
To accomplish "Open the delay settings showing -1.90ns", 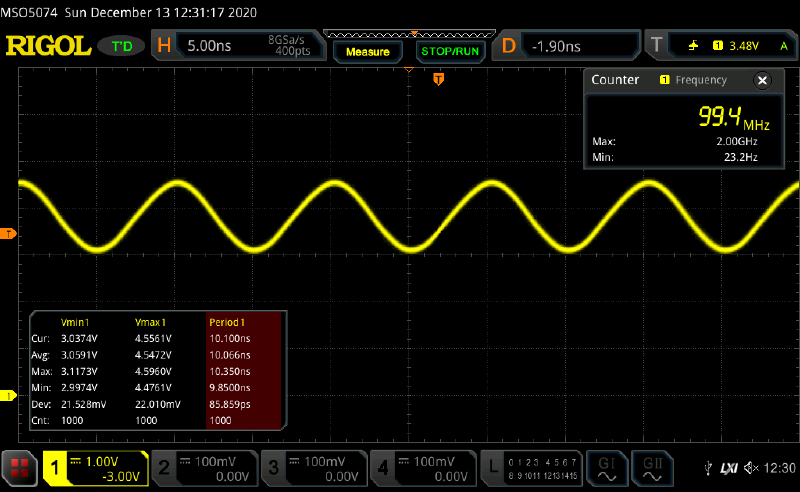I will click(568, 46).
